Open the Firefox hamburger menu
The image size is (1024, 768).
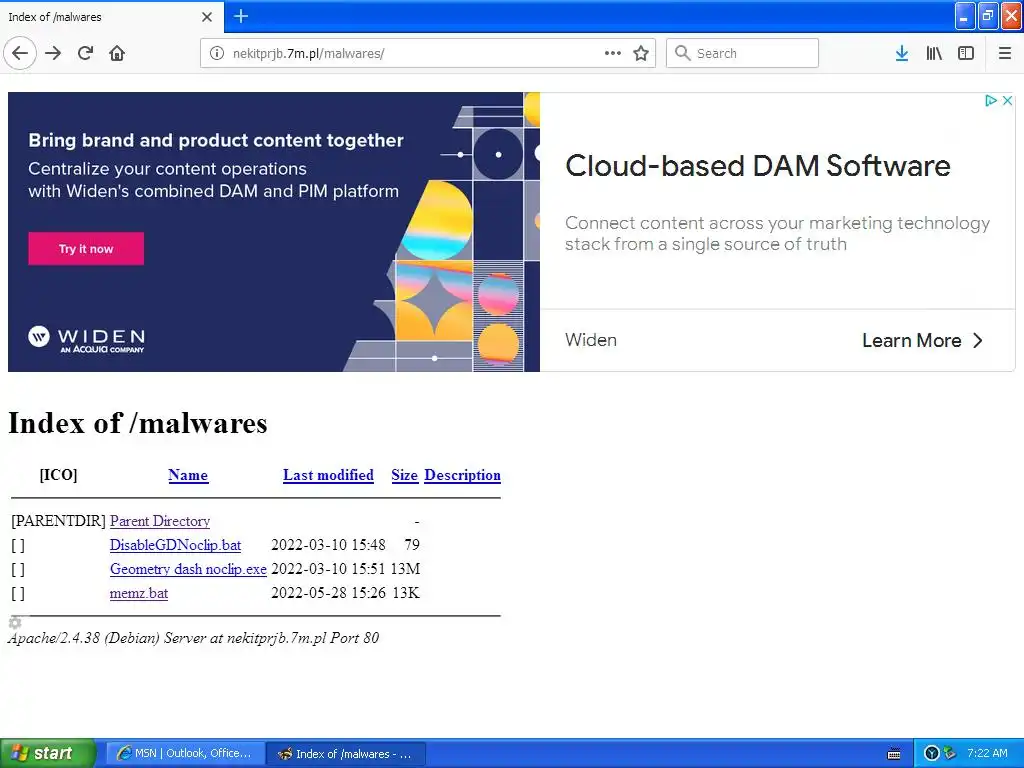pyautogui.click(x=1005, y=53)
